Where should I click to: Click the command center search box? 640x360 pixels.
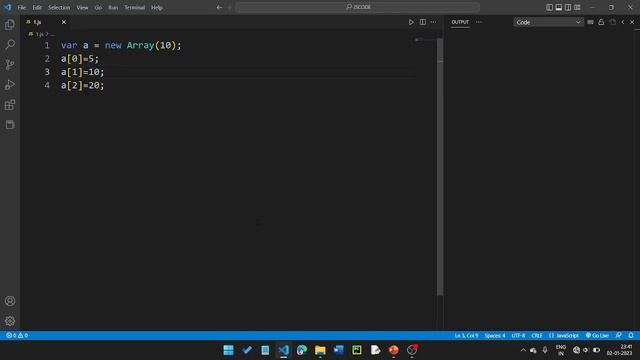[358, 7]
